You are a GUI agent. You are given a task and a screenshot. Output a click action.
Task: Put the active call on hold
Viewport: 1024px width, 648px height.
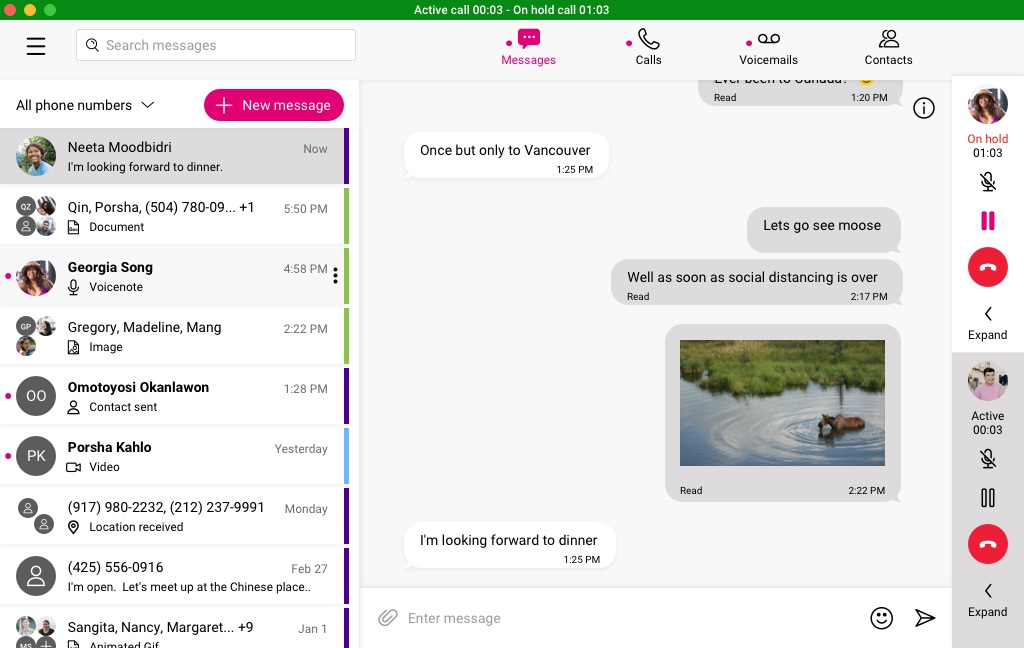pyautogui.click(x=987, y=498)
